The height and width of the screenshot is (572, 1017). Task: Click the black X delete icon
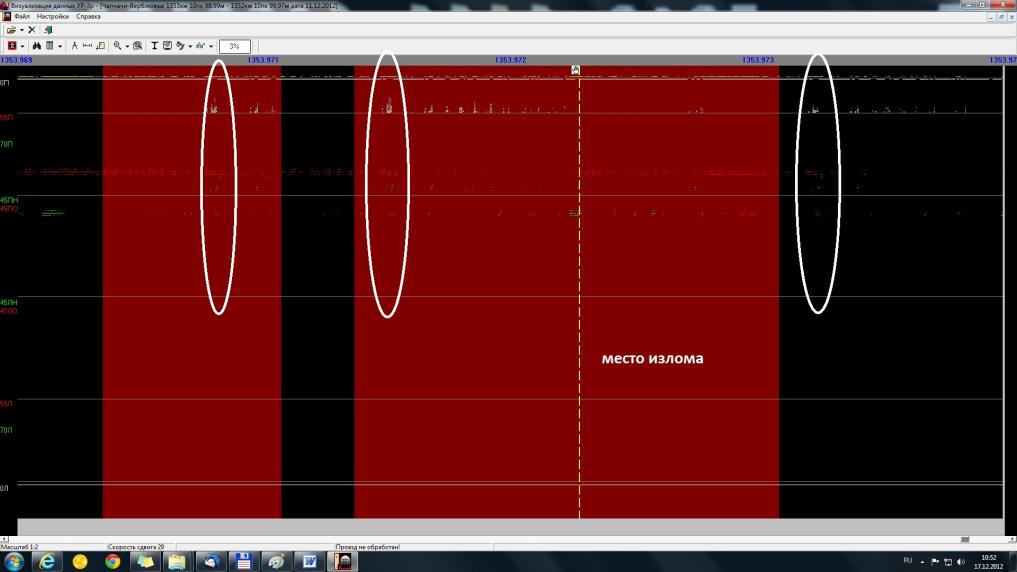point(32,30)
